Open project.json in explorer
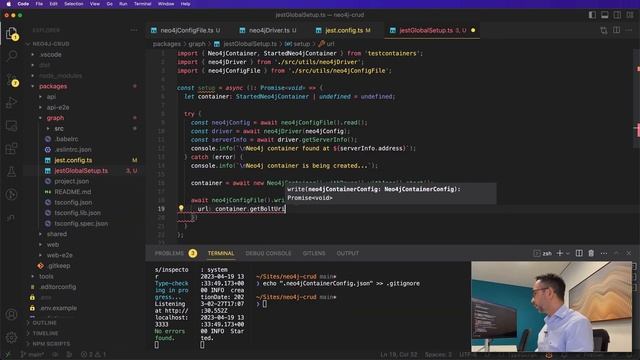The image size is (640, 360). tap(71, 181)
